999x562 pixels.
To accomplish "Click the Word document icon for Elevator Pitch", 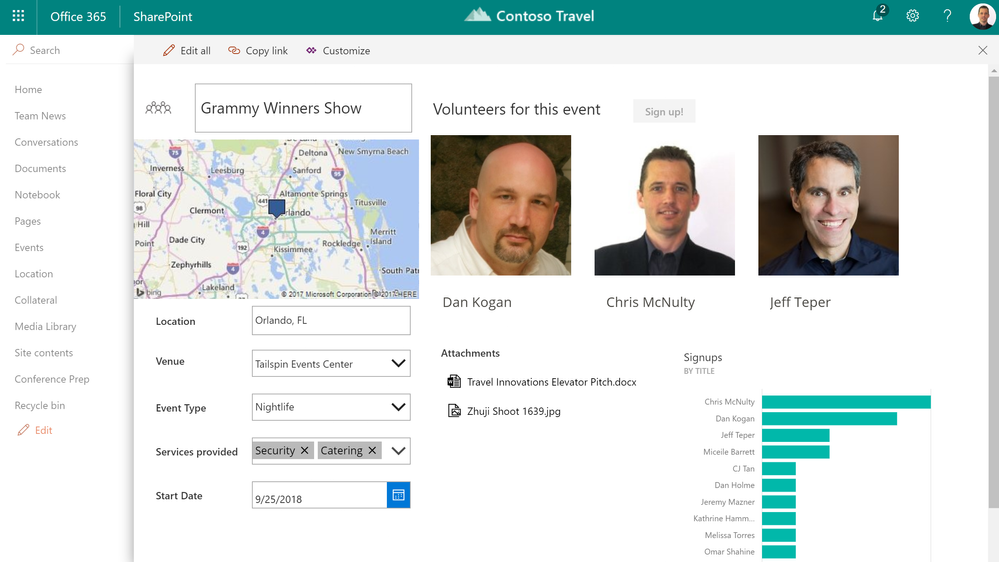I will point(454,382).
